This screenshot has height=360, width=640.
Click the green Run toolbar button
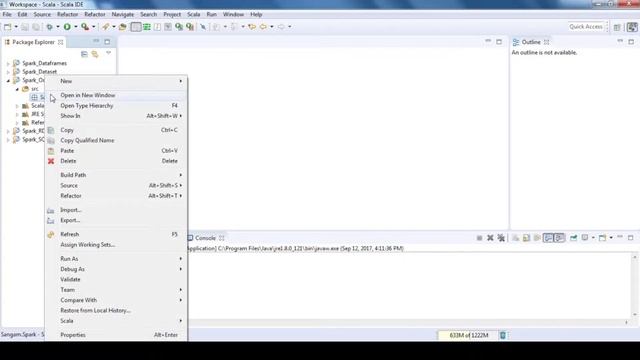[67, 27]
